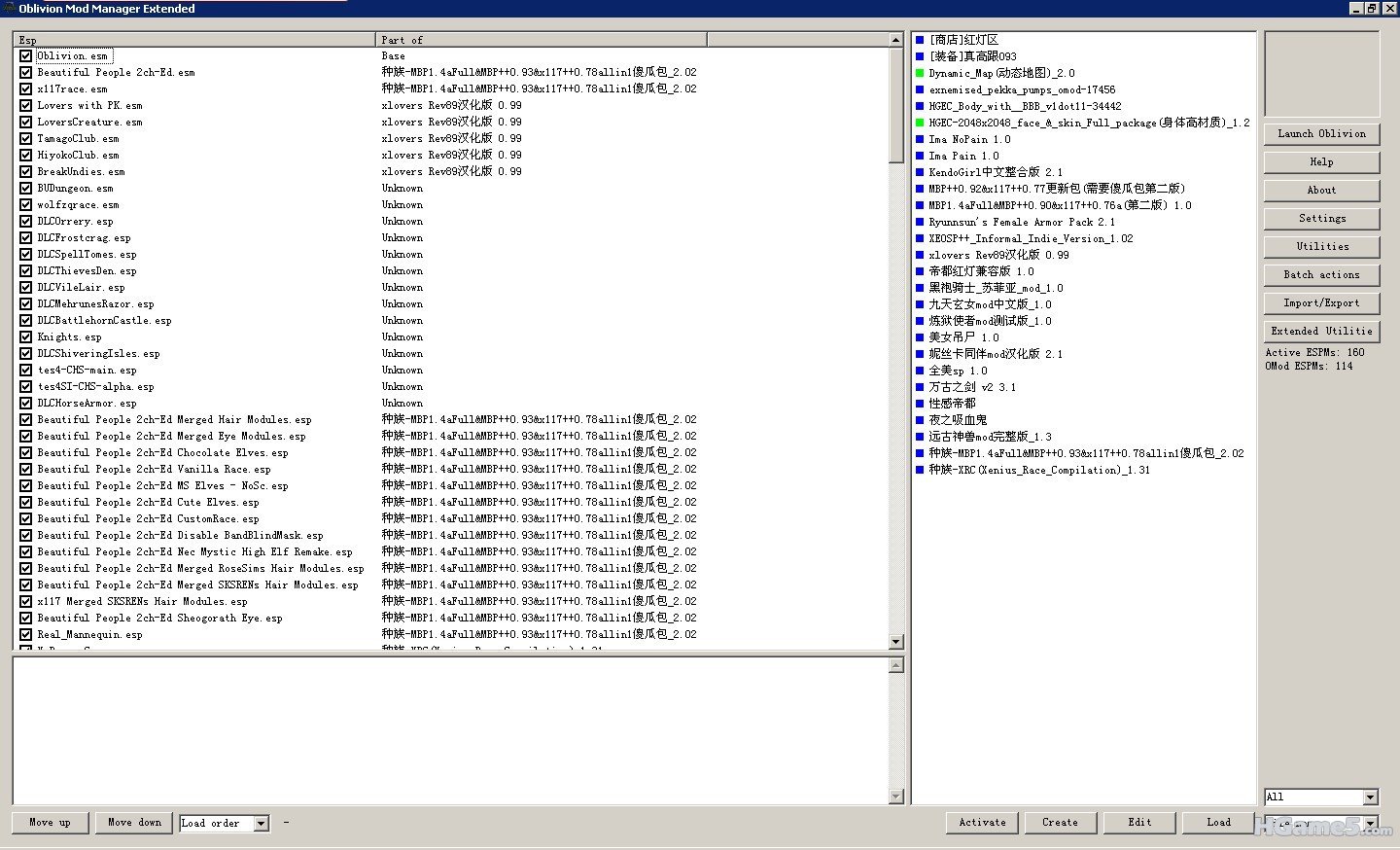Click blue status square beside xlovers Rev89 mod
Viewport: 1400px width, 850px height.
click(x=920, y=255)
